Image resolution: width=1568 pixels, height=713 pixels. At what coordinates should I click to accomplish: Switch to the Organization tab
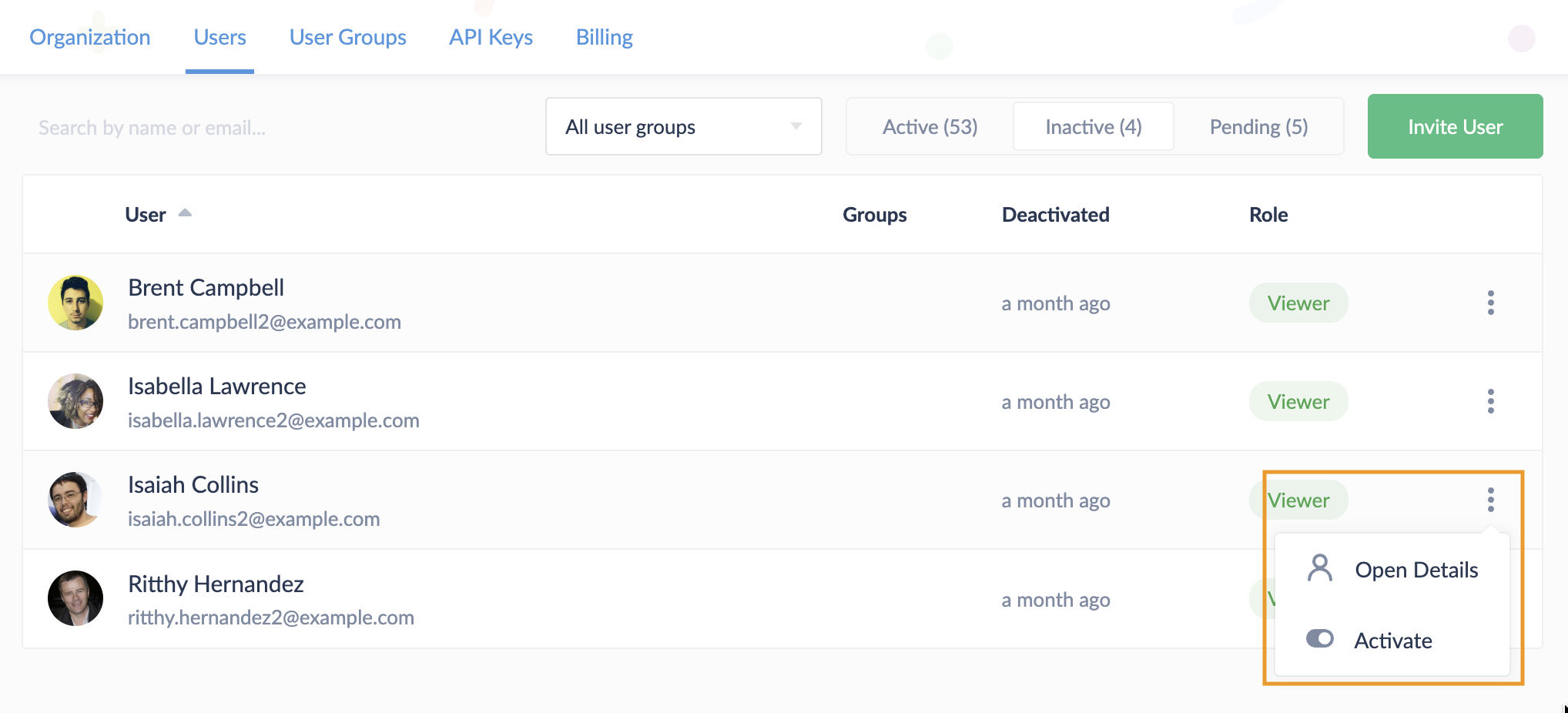point(90,37)
